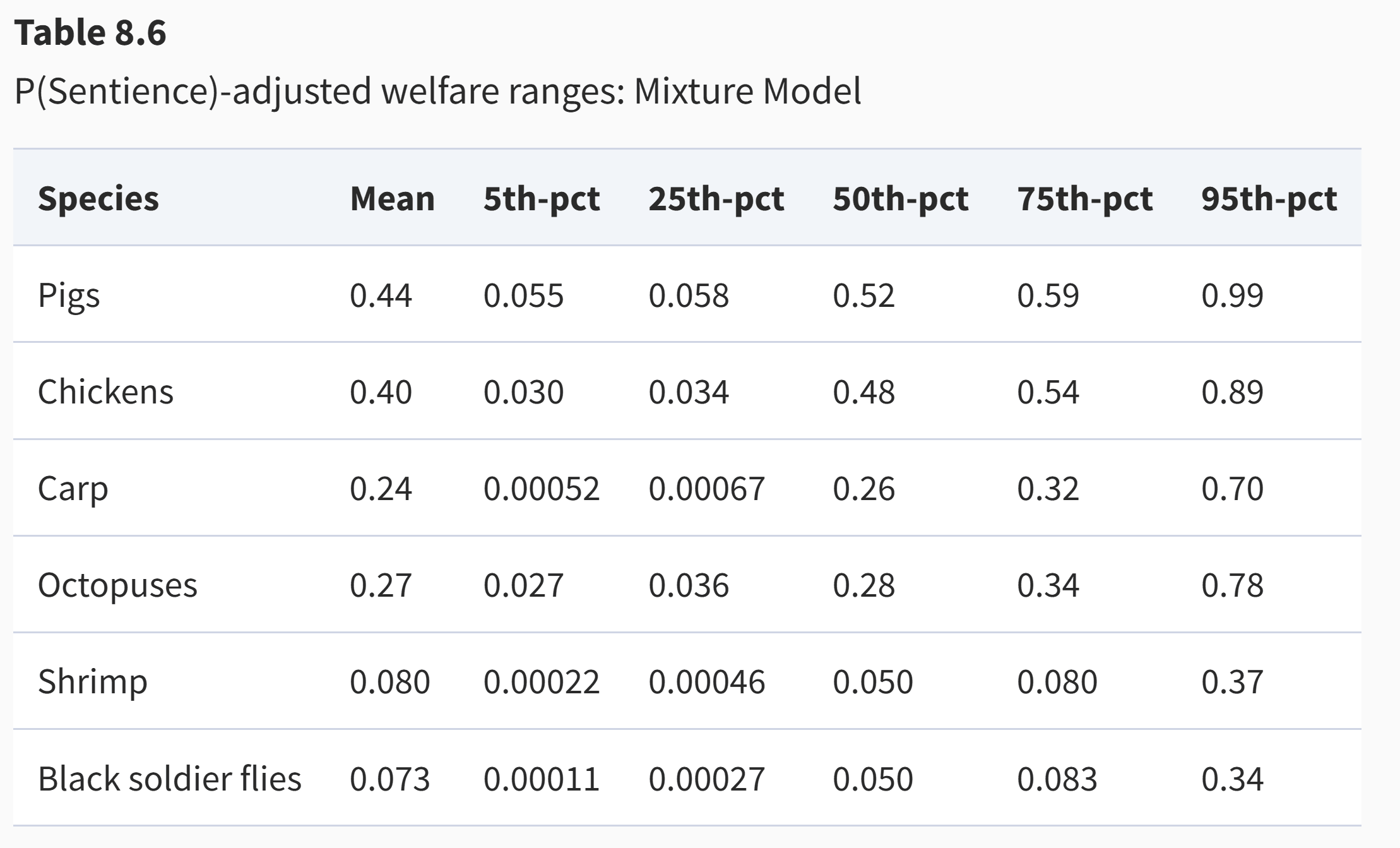Viewport: 1400px width, 848px height.
Task: Click the Carp 5th-pct value 0.00052
Action: pyautogui.click(x=541, y=489)
